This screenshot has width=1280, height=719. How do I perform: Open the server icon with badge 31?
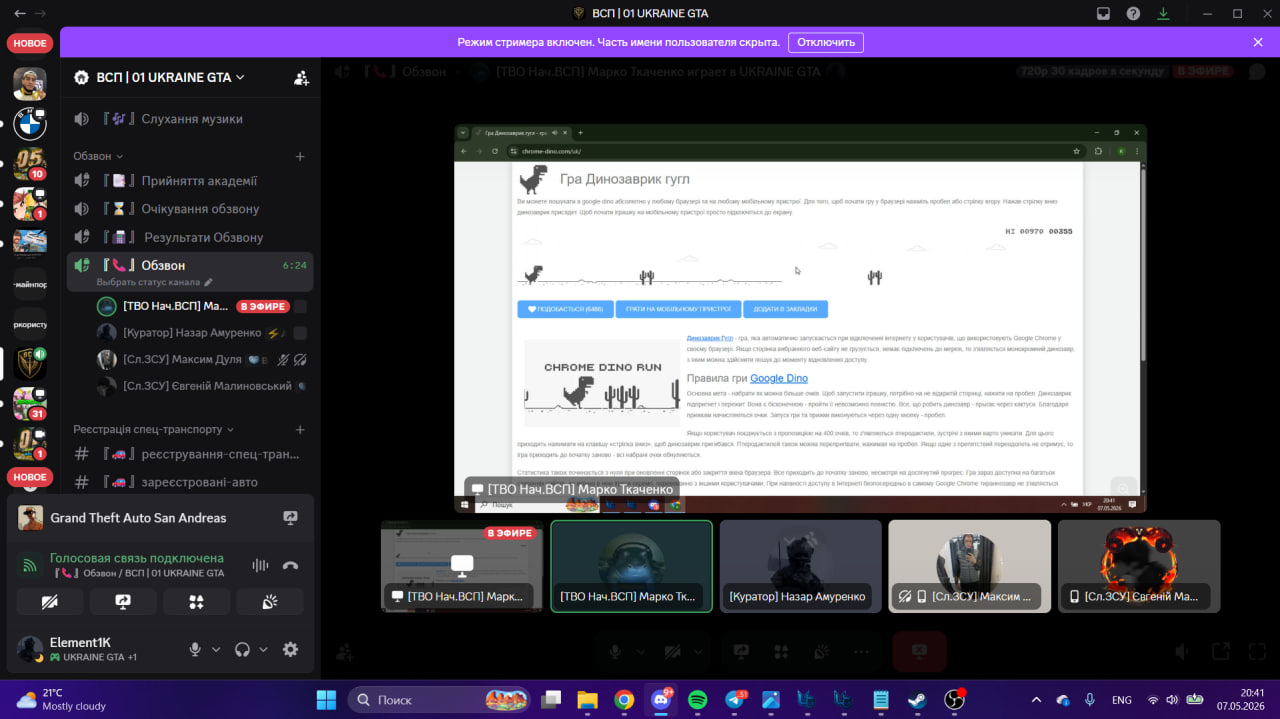click(x=30, y=404)
